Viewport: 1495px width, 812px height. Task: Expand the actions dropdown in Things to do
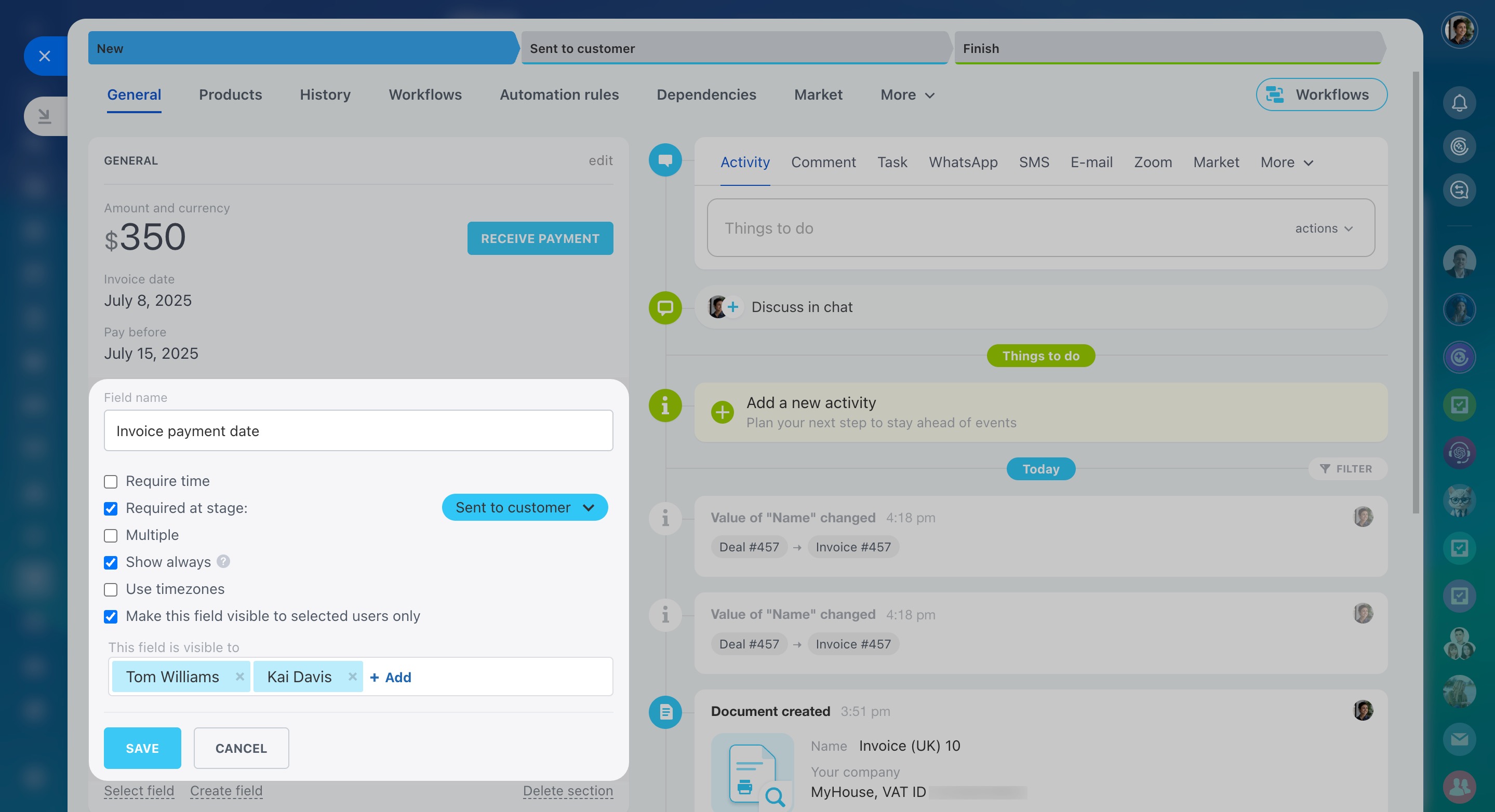pyautogui.click(x=1323, y=228)
